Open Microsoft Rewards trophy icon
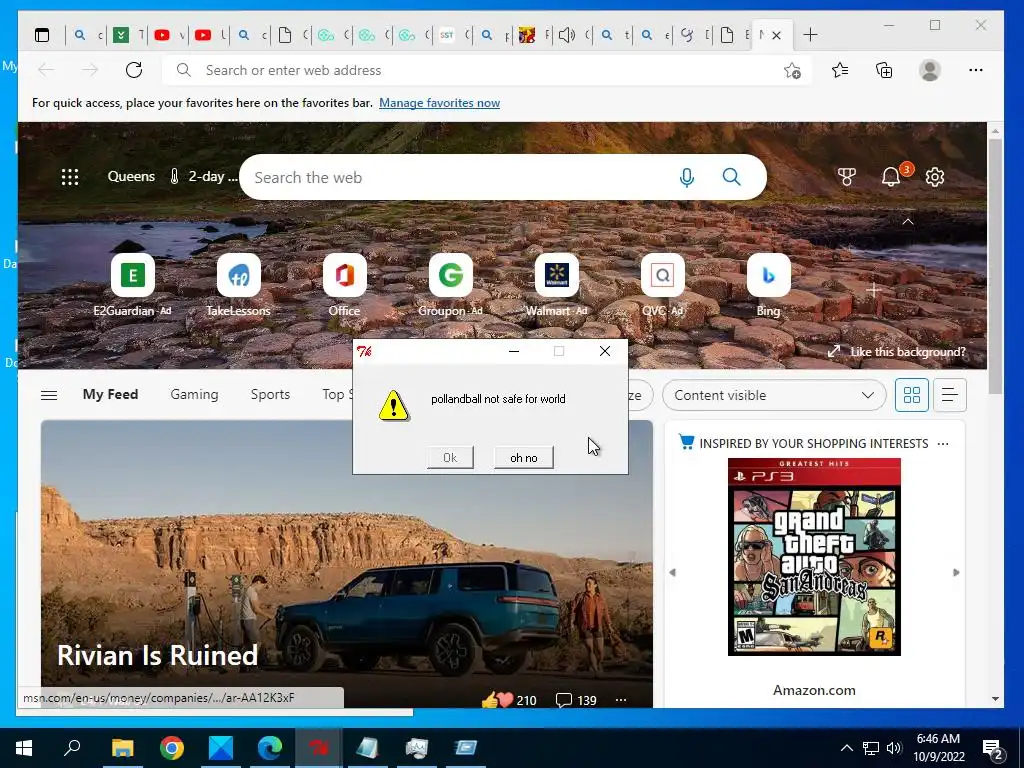1024x768 pixels. pos(846,177)
